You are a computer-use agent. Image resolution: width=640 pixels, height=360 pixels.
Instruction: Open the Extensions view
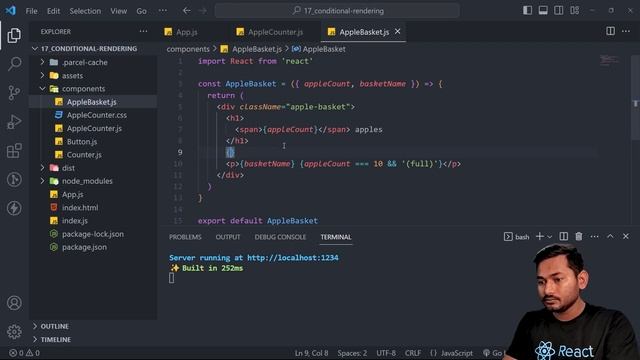pyautogui.click(x=14, y=151)
